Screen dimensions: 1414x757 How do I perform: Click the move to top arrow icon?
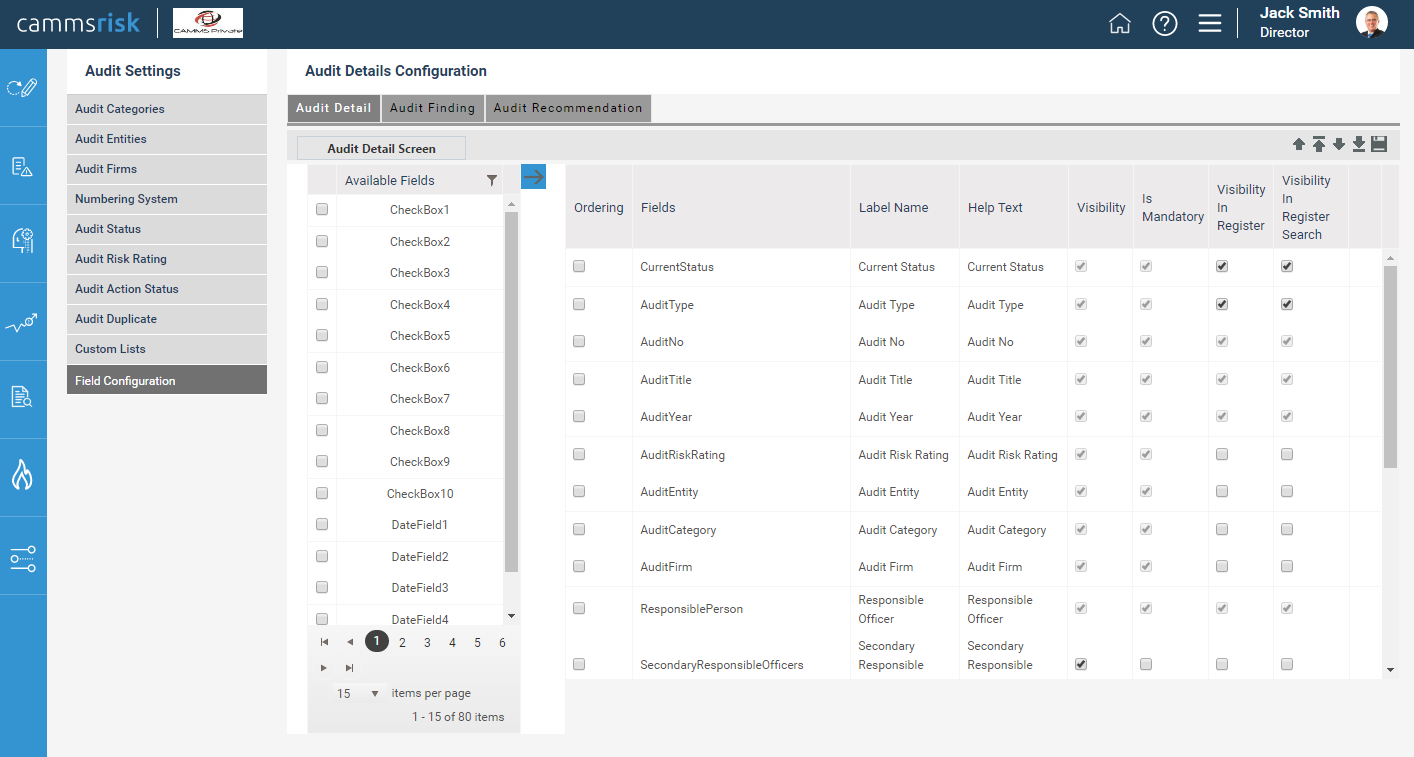click(x=1319, y=145)
